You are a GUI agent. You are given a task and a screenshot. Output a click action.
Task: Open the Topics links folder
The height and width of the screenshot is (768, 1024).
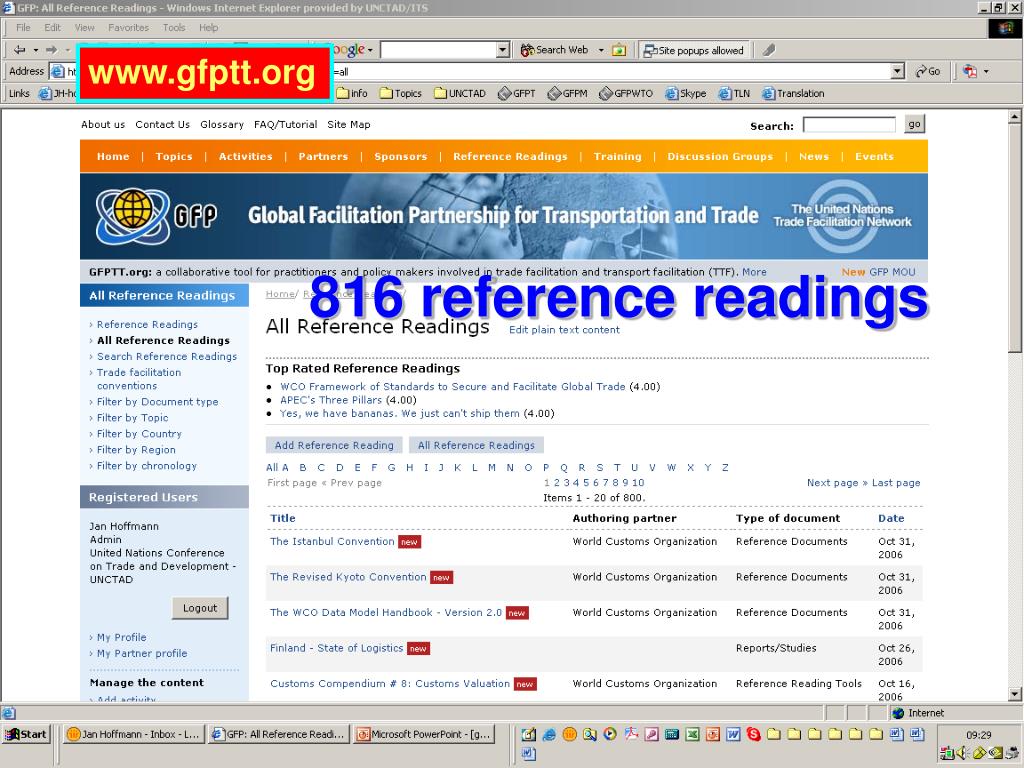click(x=401, y=93)
